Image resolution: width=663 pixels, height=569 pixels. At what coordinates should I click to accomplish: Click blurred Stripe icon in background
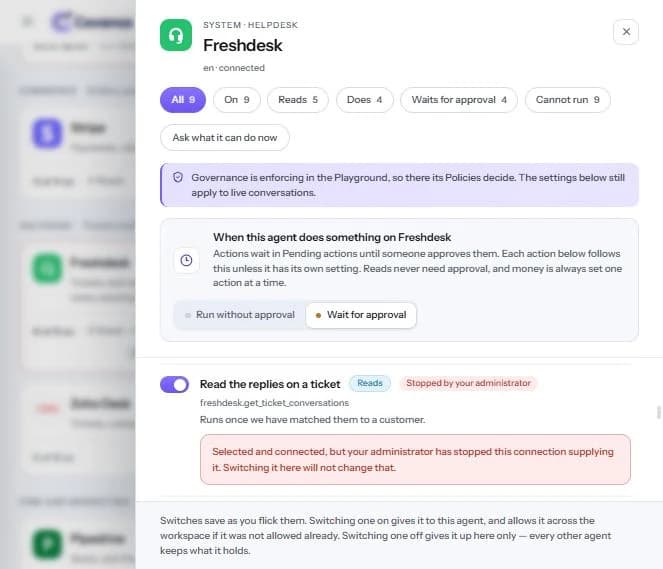(x=47, y=133)
